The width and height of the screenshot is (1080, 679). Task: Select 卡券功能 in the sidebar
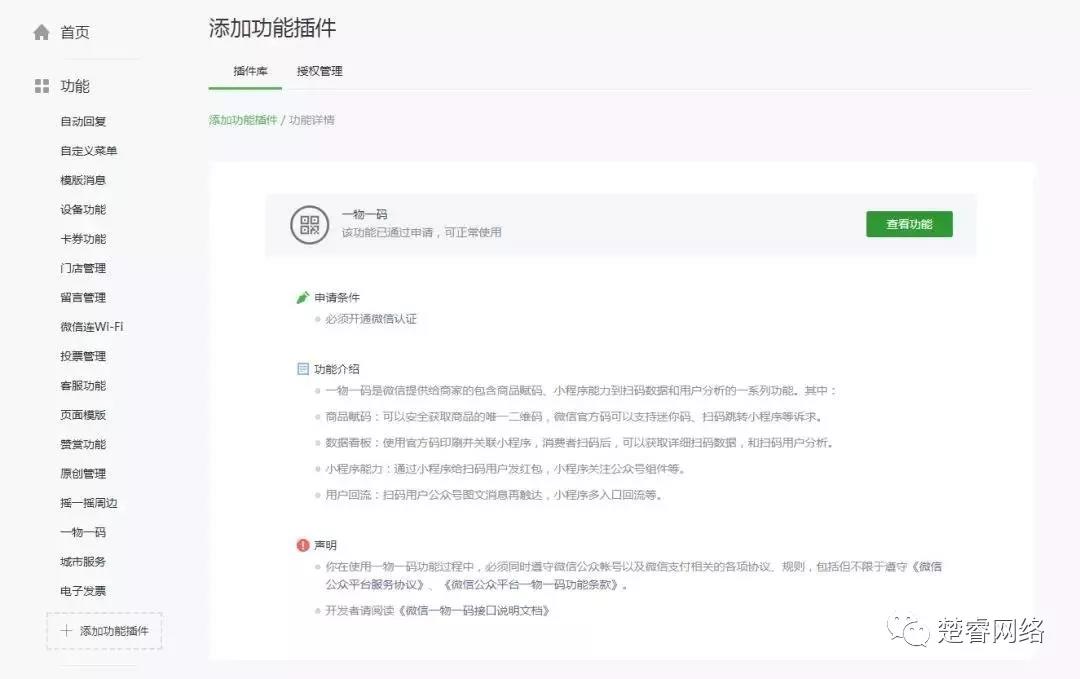[x=83, y=239]
